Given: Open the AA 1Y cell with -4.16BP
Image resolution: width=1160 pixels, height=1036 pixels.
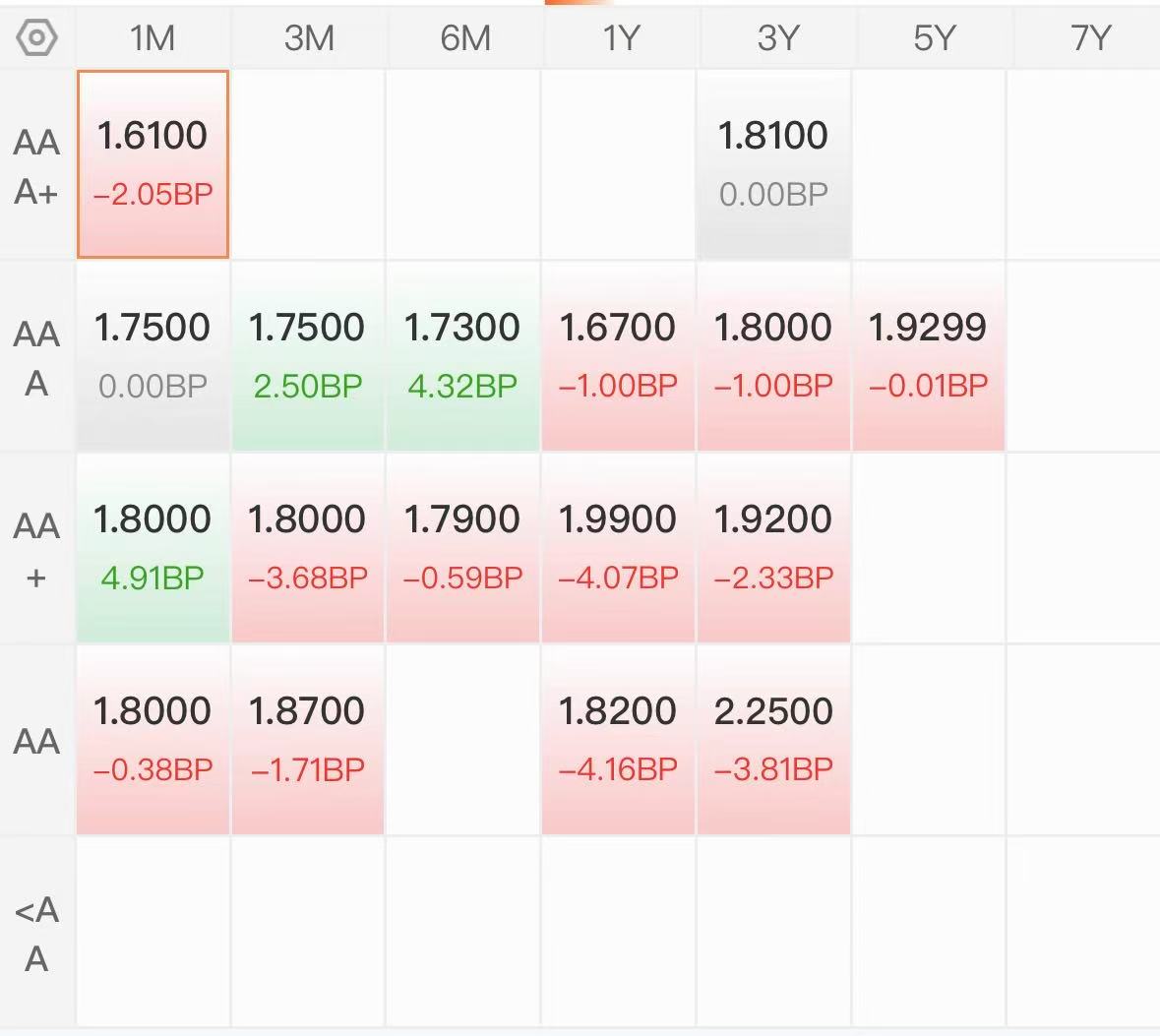Looking at the screenshot, I should tap(619, 740).
